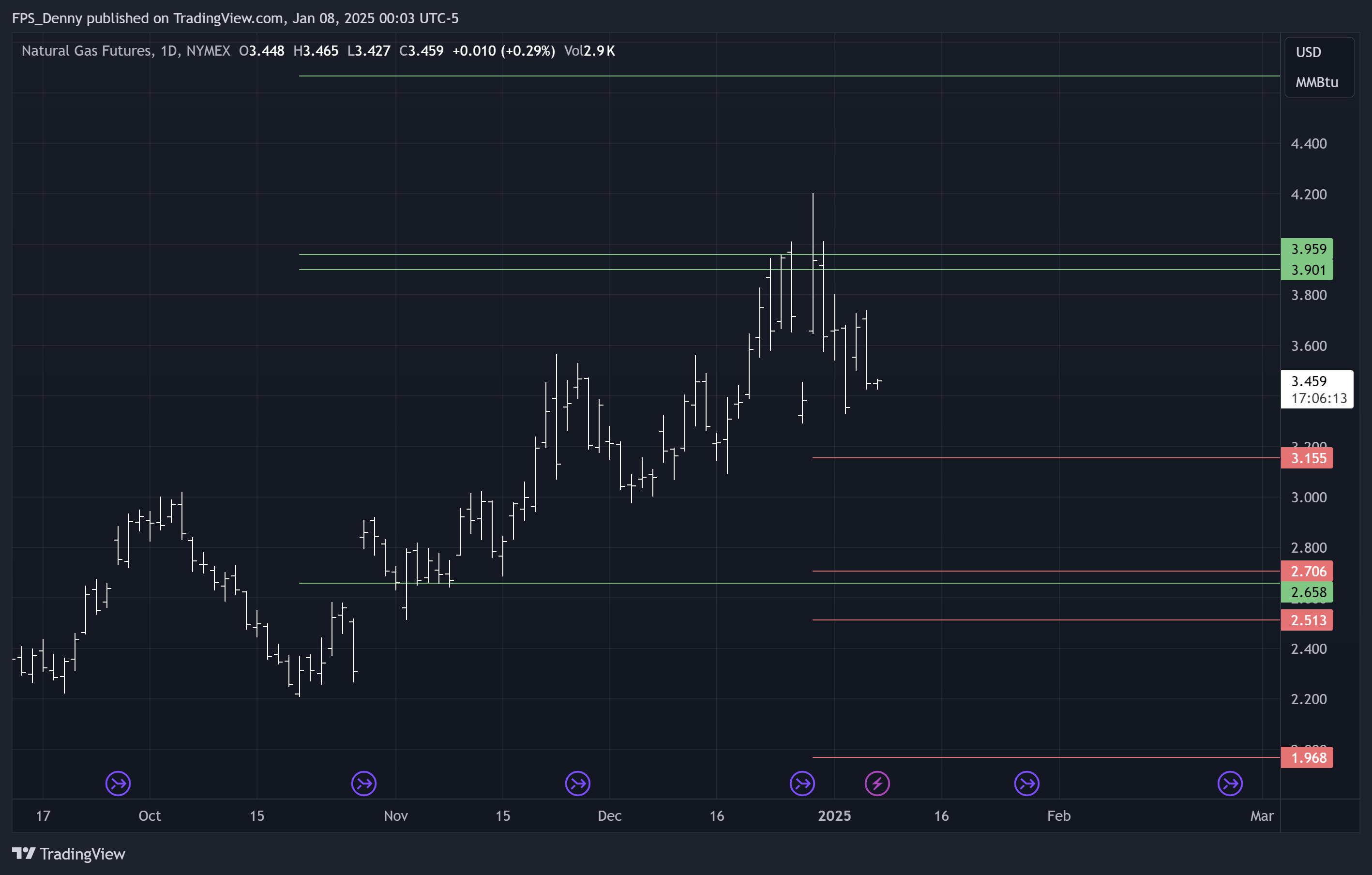Click the green 3.901 price label
1372x875 pixels.
[1307, 270]
